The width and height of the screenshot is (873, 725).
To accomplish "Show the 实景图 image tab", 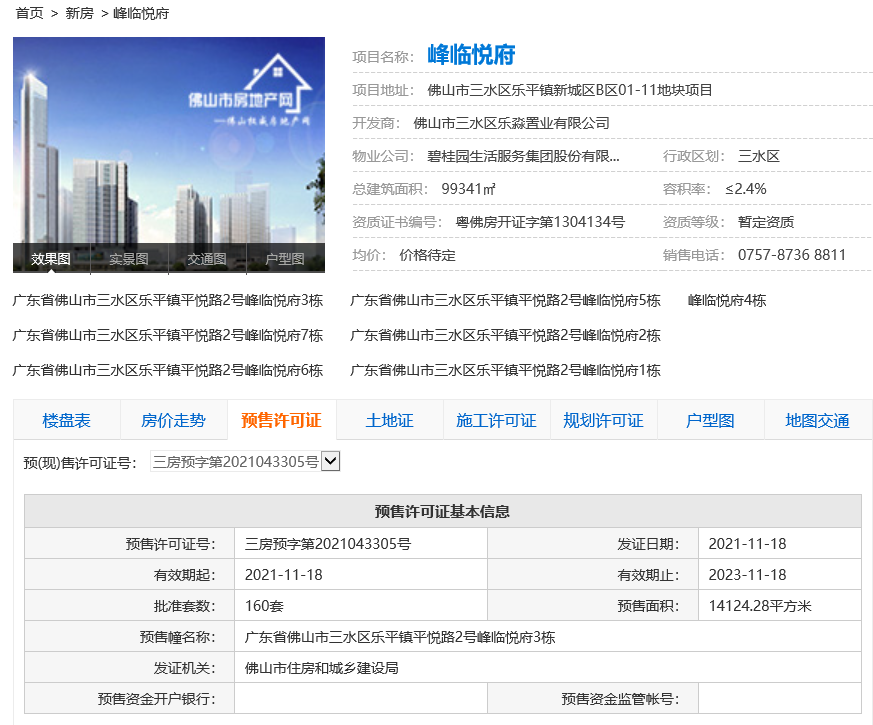I will pos(129,259).
